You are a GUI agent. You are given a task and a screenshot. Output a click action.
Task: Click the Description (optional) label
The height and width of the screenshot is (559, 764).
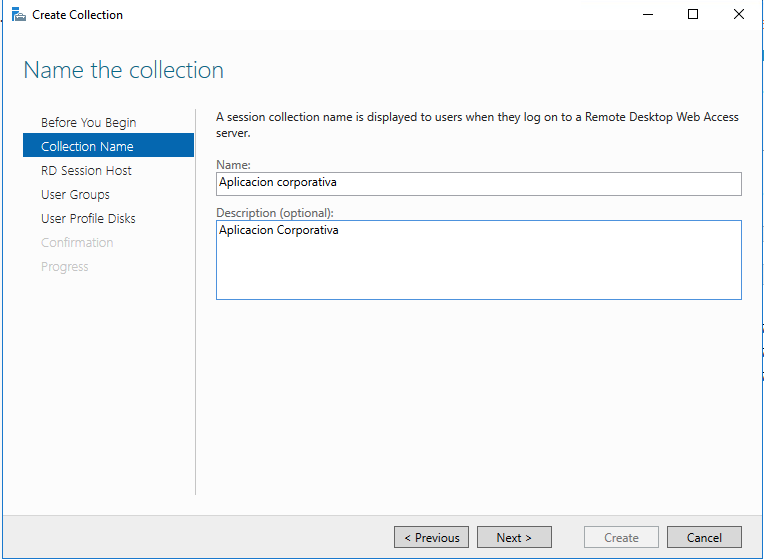click(x=275, y=213)
